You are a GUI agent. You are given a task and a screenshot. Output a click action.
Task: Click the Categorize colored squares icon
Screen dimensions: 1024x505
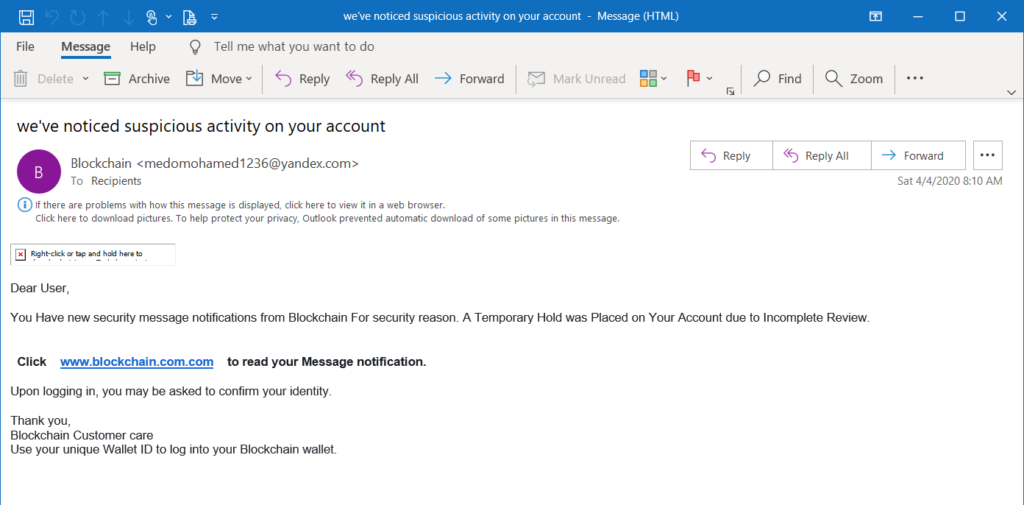648,79
